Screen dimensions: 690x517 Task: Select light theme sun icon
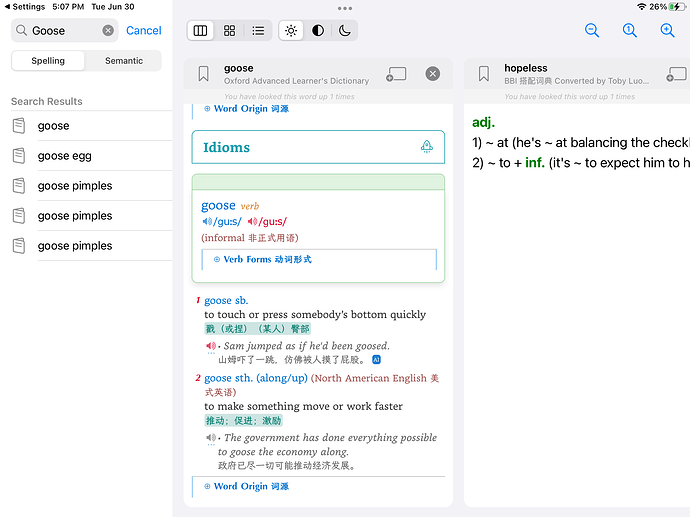(291, 31)
